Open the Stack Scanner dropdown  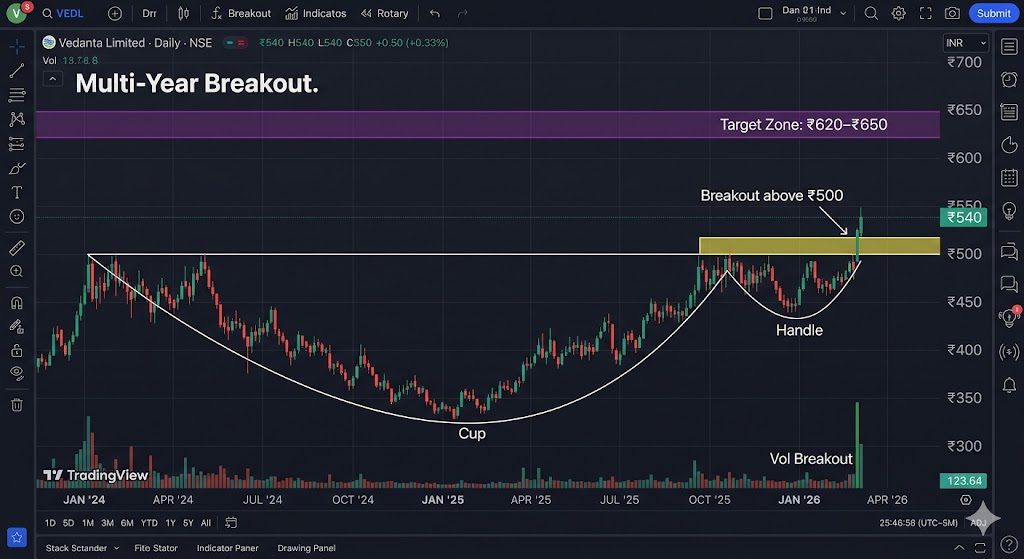coord(82,548)
